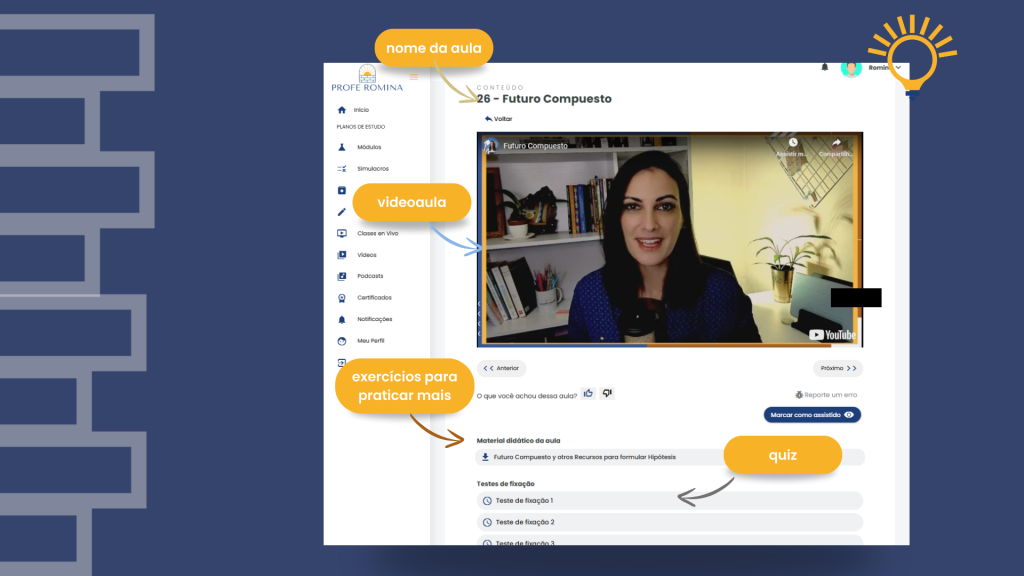
Task: Select Certificados in the sidebar menu
Action: pos(374,298)
